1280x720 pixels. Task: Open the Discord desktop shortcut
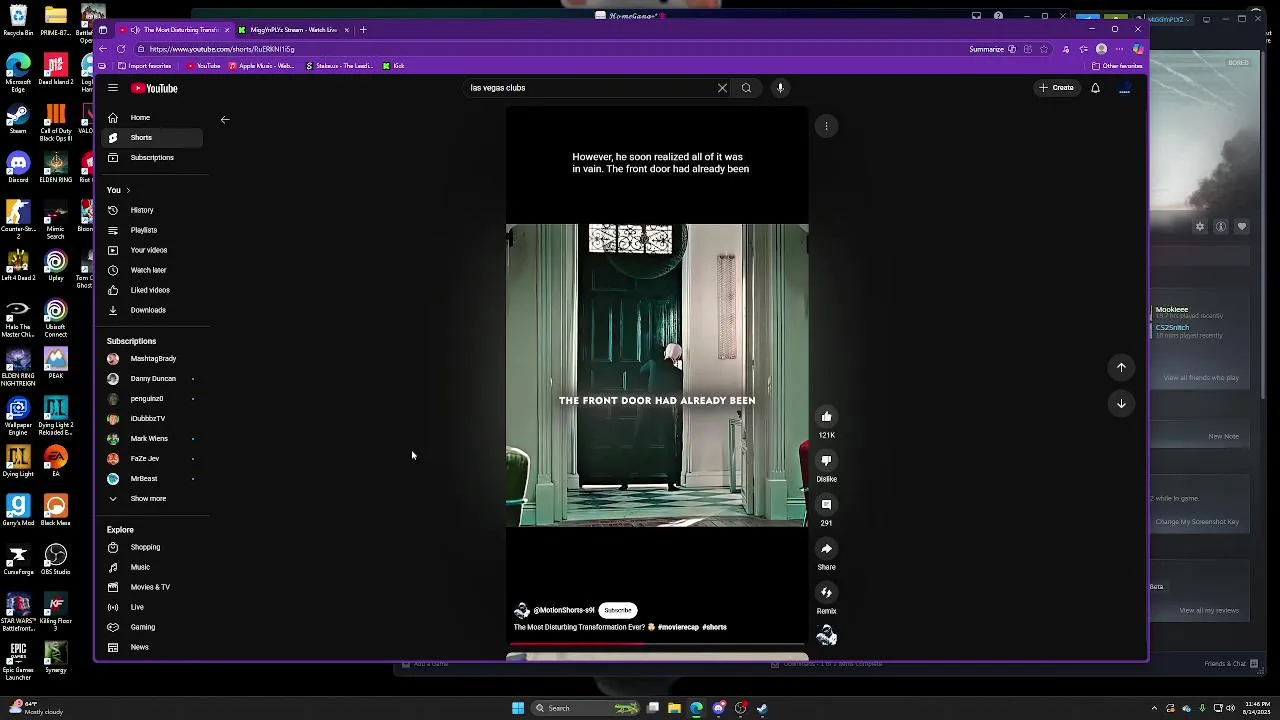[18, 168]
